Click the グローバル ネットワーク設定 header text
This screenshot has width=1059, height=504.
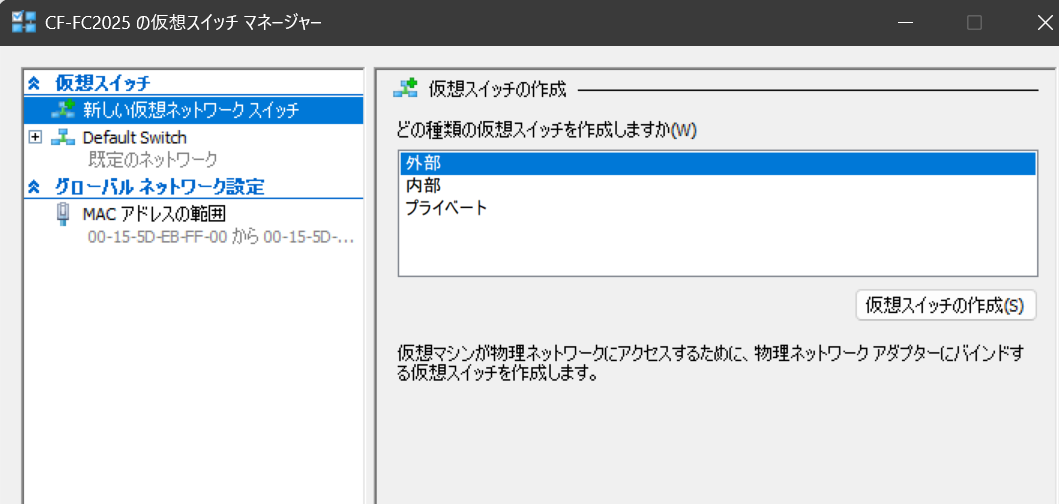click(159, 186)
